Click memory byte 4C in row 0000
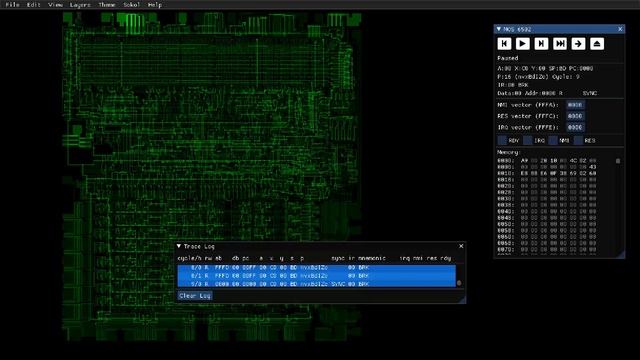This screenshot has width=640, height=360. click(x=573, y=161)
